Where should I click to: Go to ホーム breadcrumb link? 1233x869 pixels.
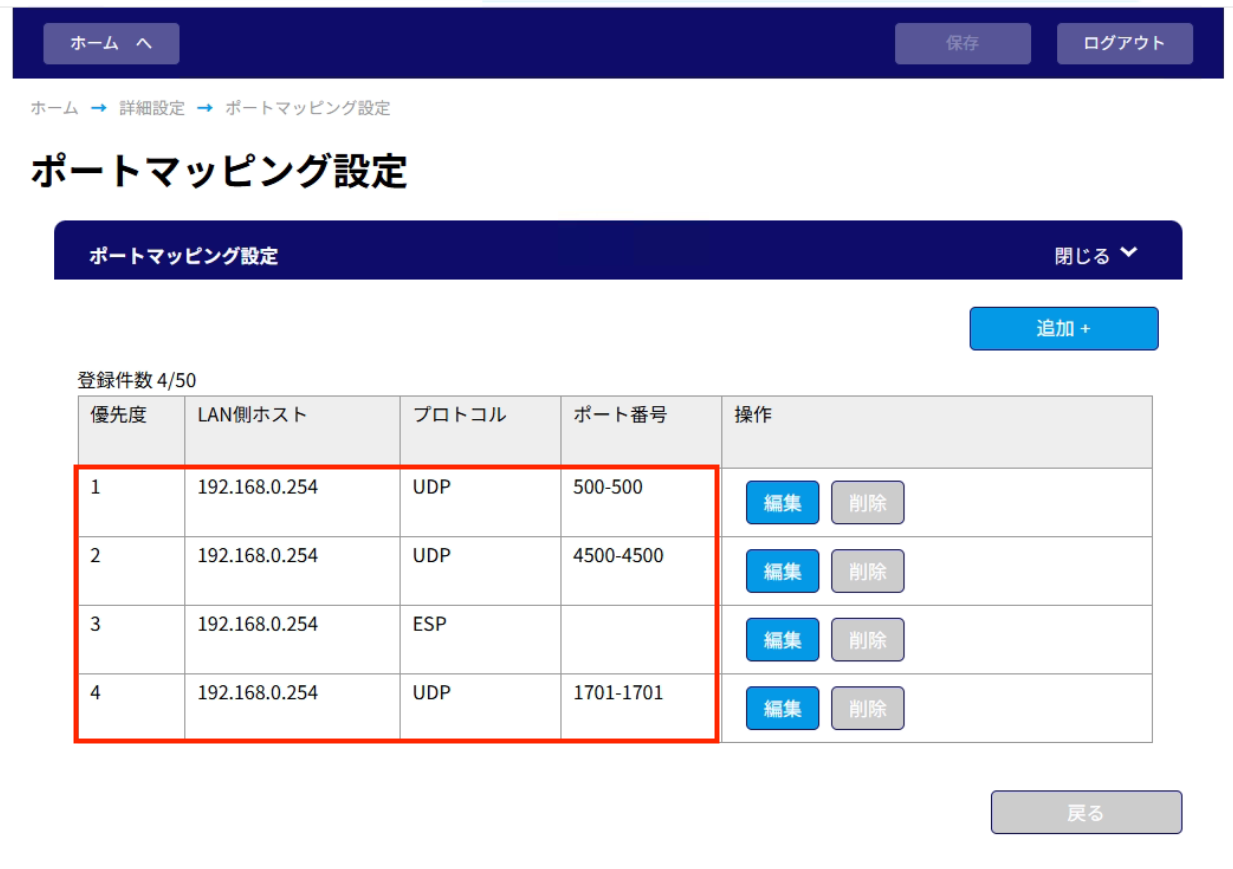tap(54, 108)
